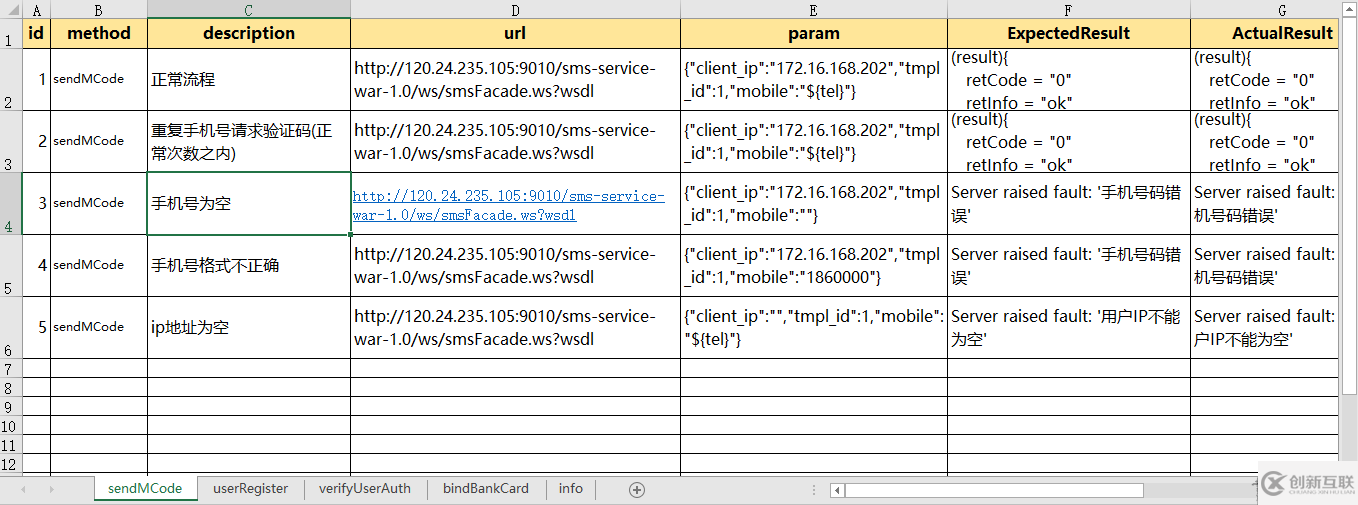Switch to the userRegister sheet tab
Screen dimensions: 1358x505
[x=250, y=489]
